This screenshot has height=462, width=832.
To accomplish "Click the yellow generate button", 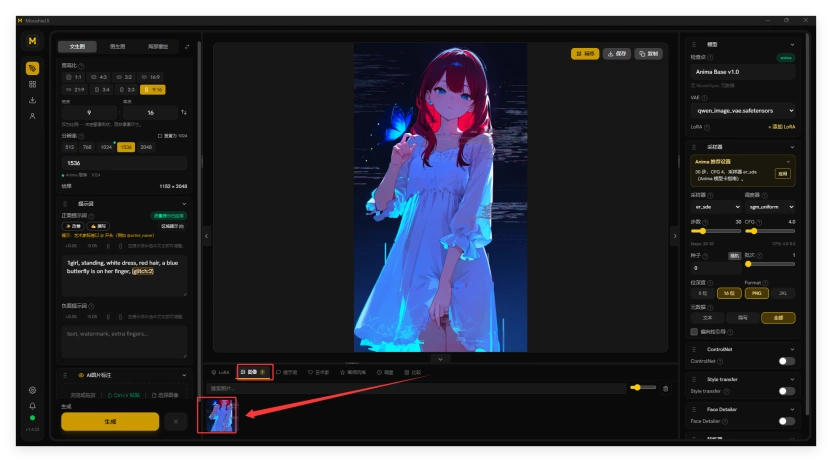I will 110,422.
